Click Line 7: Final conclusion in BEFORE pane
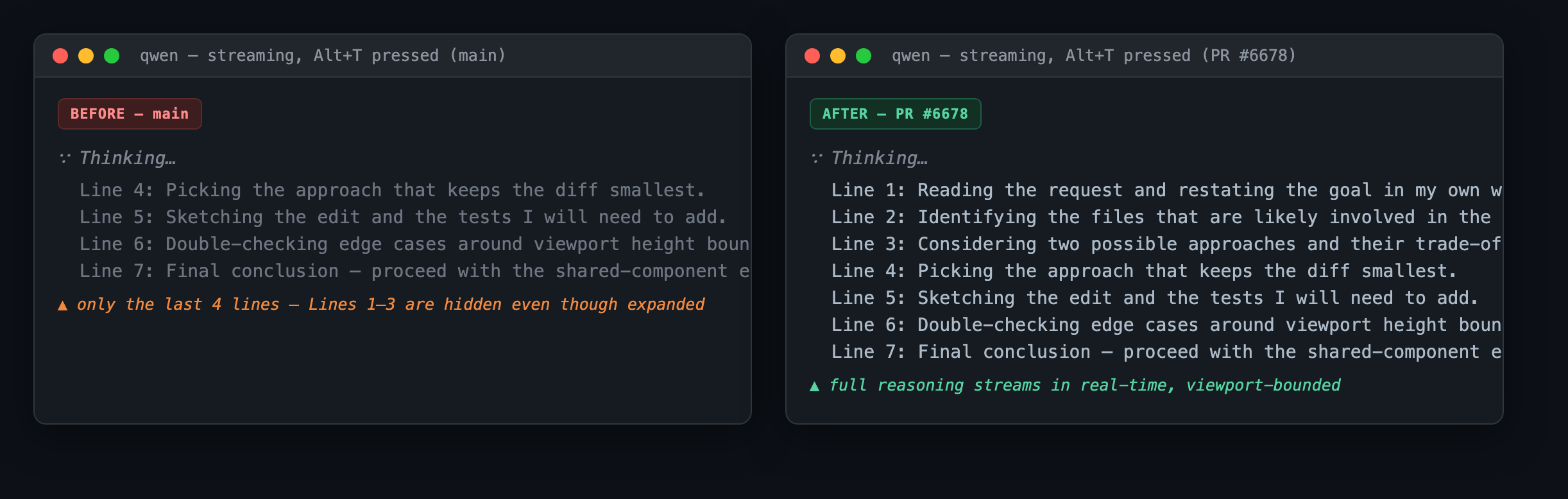 pos(414,271)
